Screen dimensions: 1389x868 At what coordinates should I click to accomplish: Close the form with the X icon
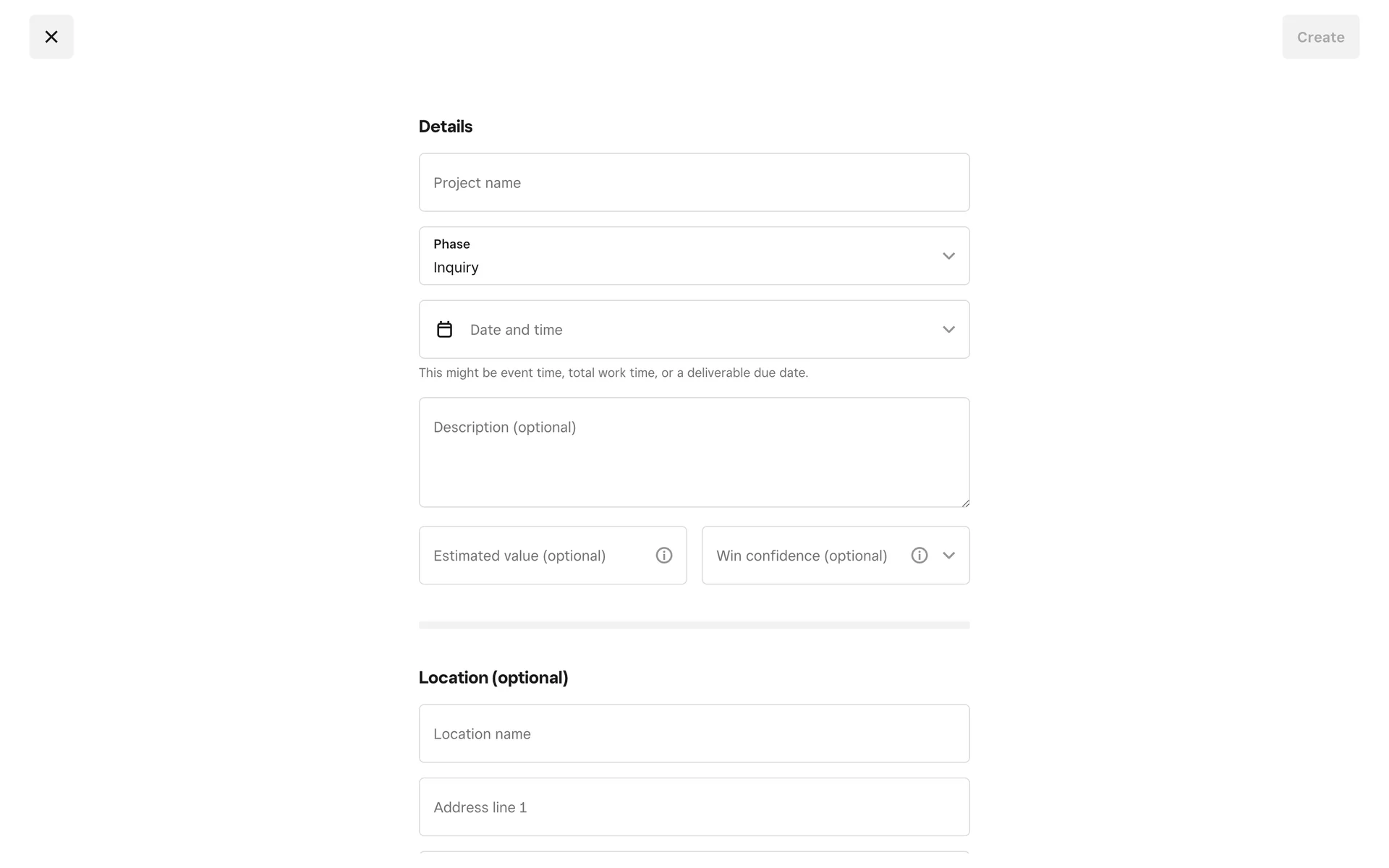pos(51,37)
